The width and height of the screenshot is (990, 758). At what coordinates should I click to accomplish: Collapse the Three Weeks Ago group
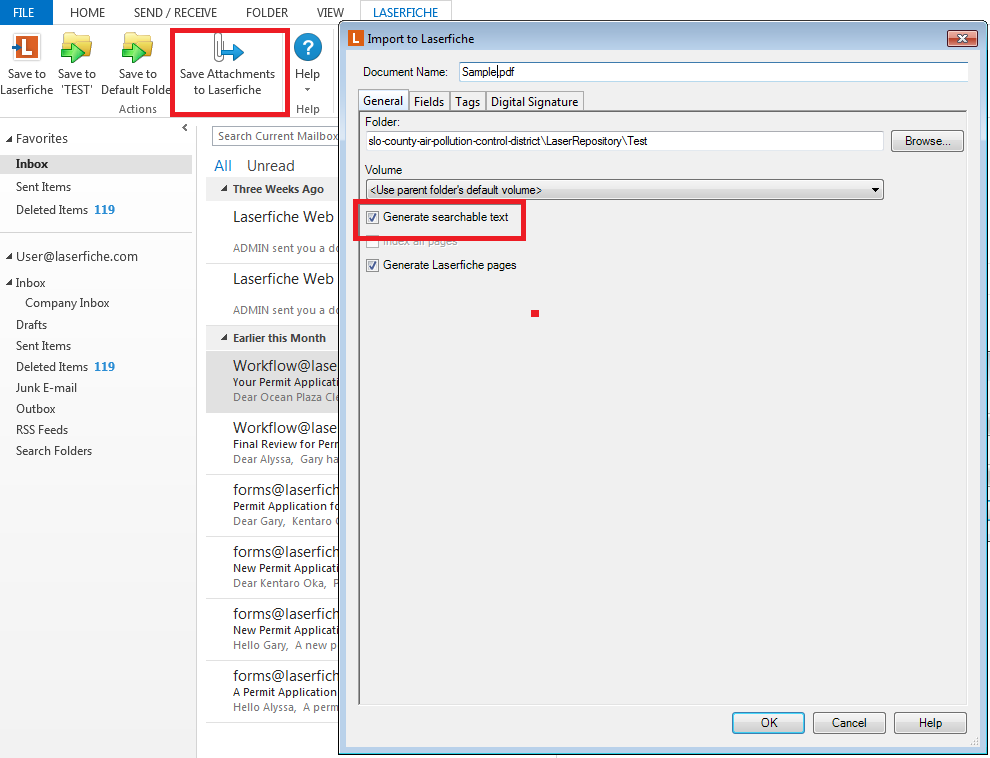click(x=224, y=189)
